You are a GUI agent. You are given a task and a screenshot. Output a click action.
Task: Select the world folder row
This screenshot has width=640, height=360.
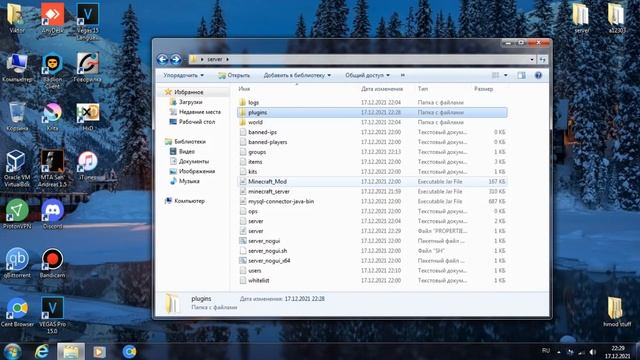(x=372, y=122)
